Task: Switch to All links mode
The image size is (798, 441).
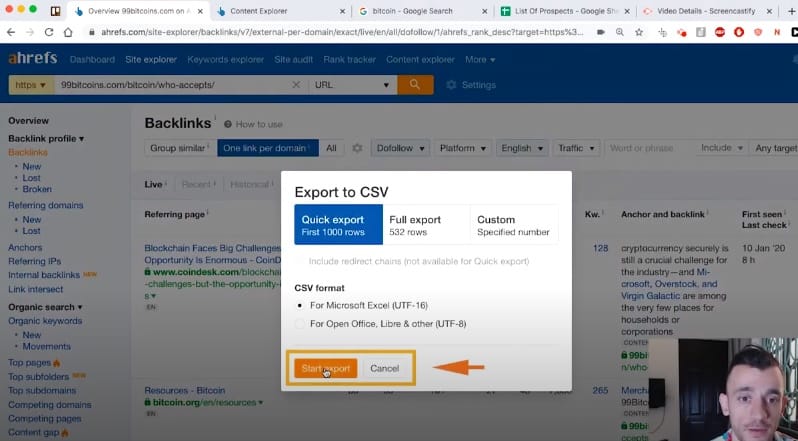Action: pos(331,148)
